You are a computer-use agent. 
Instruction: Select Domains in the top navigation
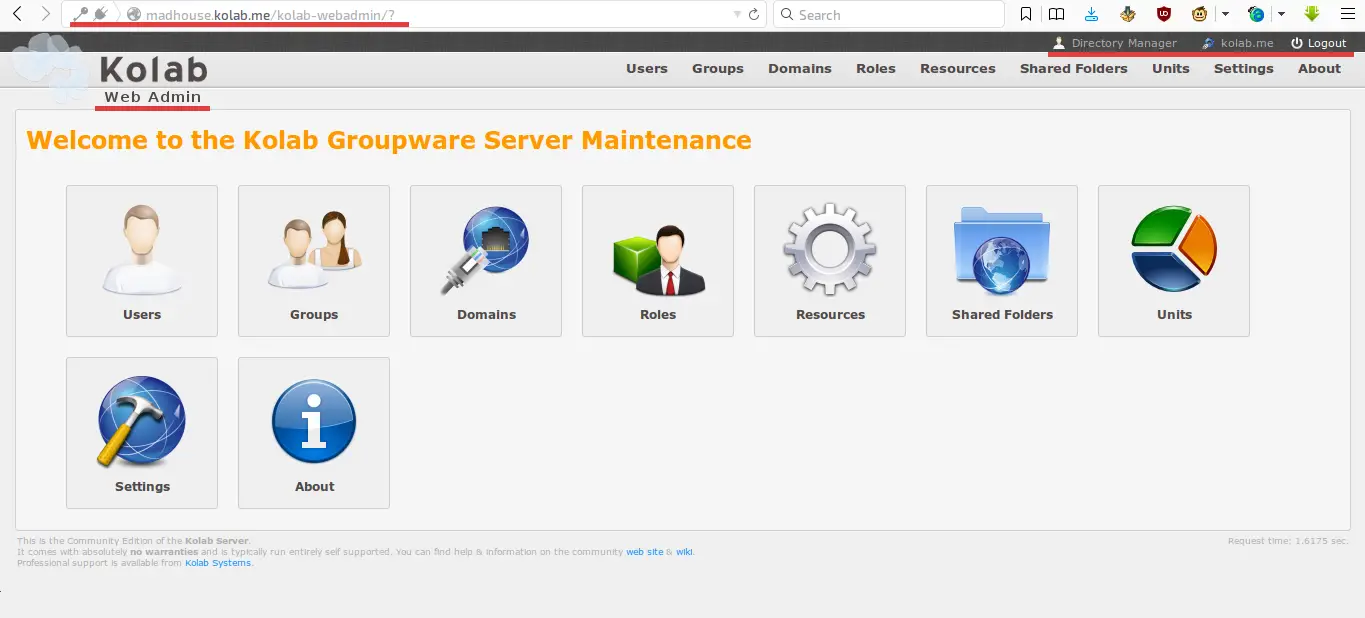click(x=800, y=68)
